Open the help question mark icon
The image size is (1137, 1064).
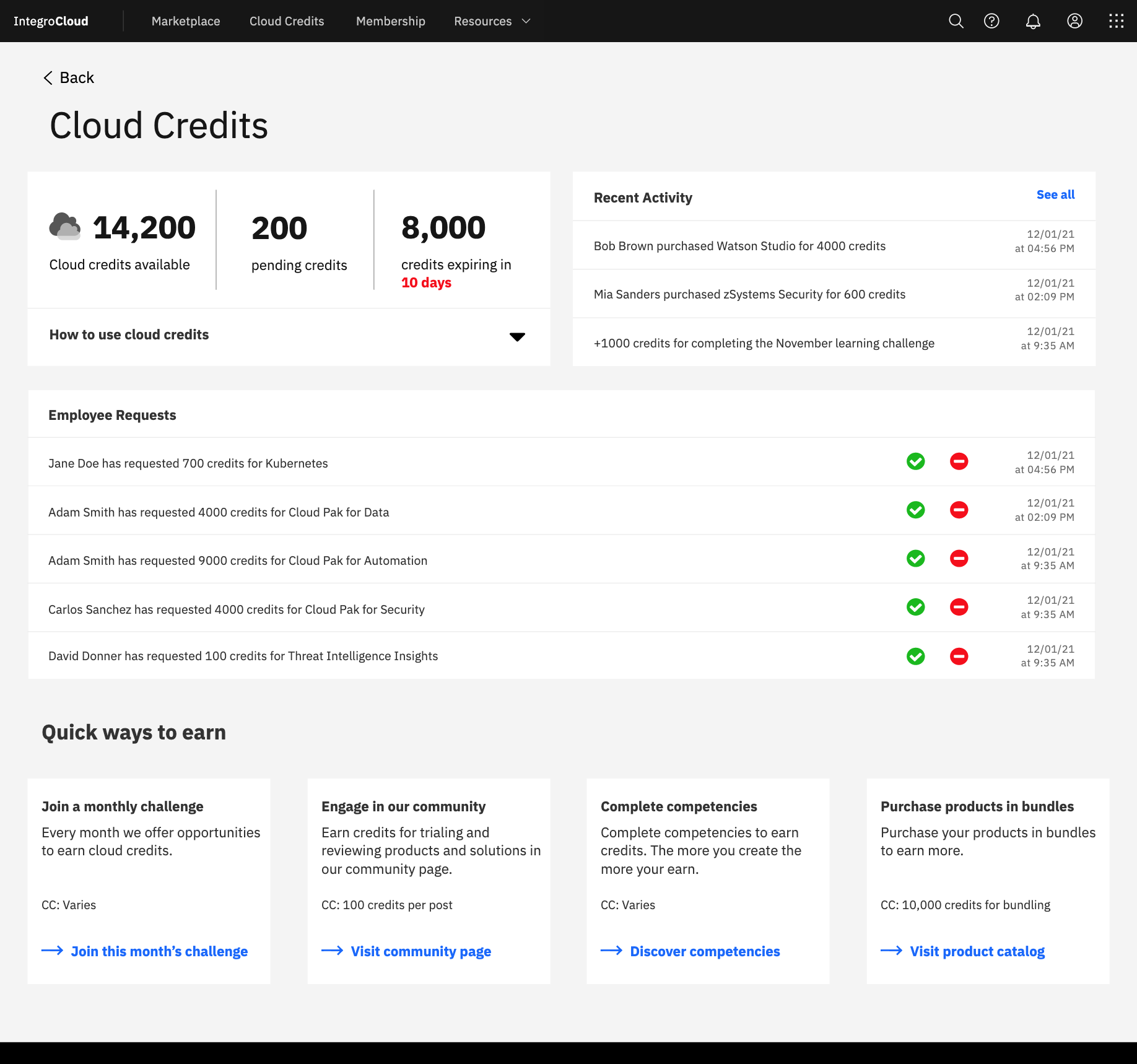pyautogui.click(x=991, y=21)
